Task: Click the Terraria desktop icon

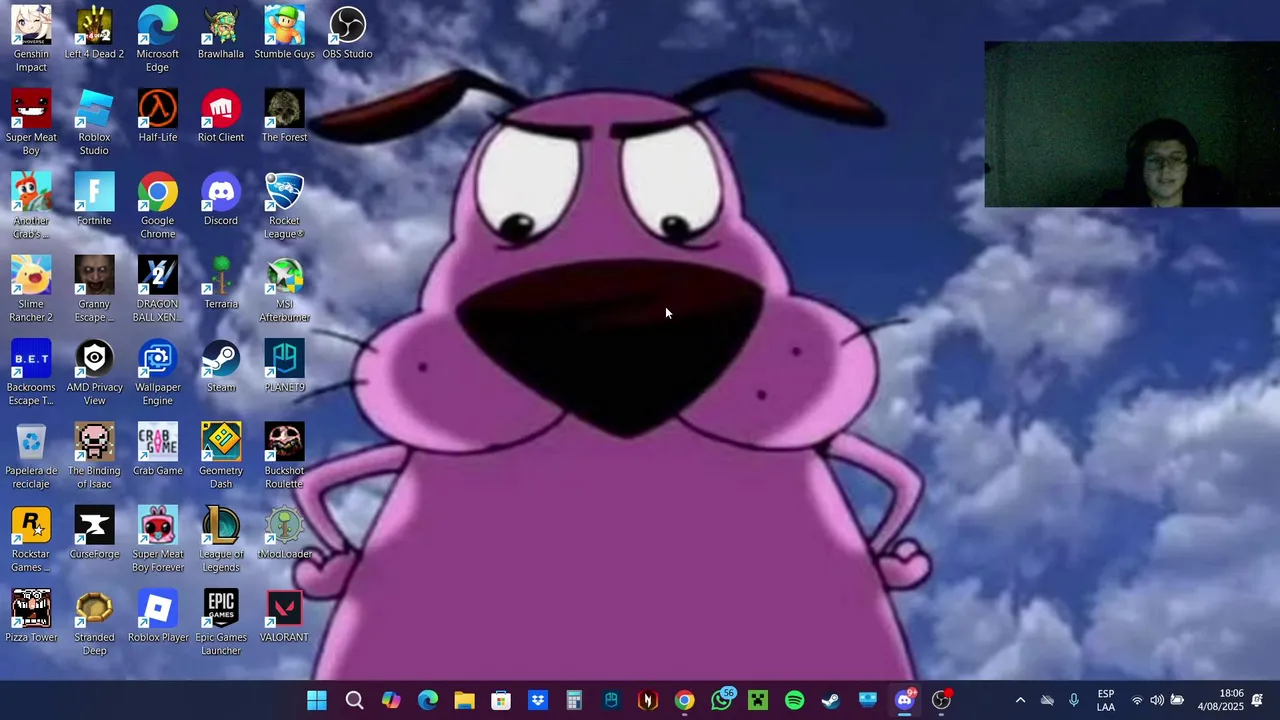Action: 221,283
